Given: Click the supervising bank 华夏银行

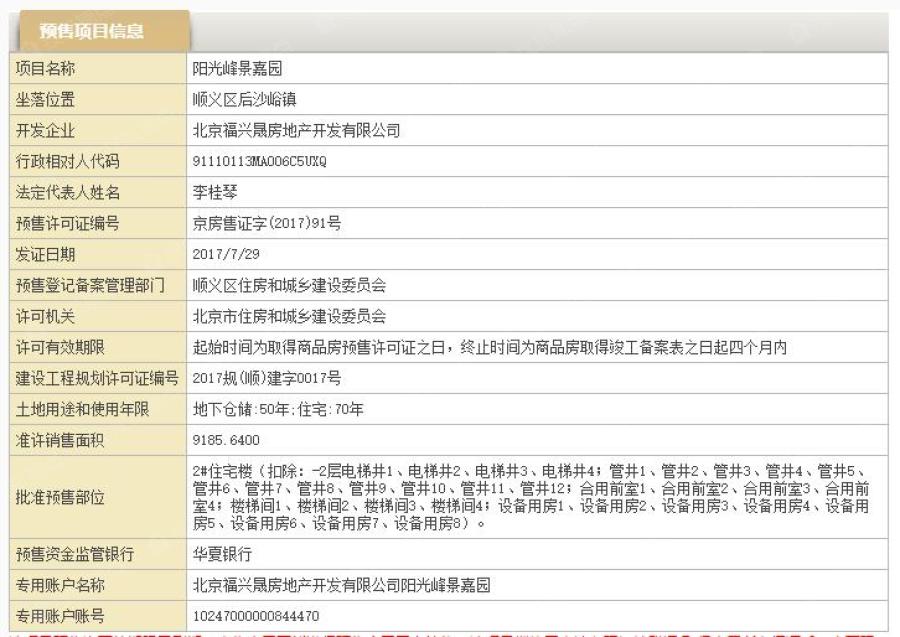Looking at the screenshot, I should pos(222,552).
